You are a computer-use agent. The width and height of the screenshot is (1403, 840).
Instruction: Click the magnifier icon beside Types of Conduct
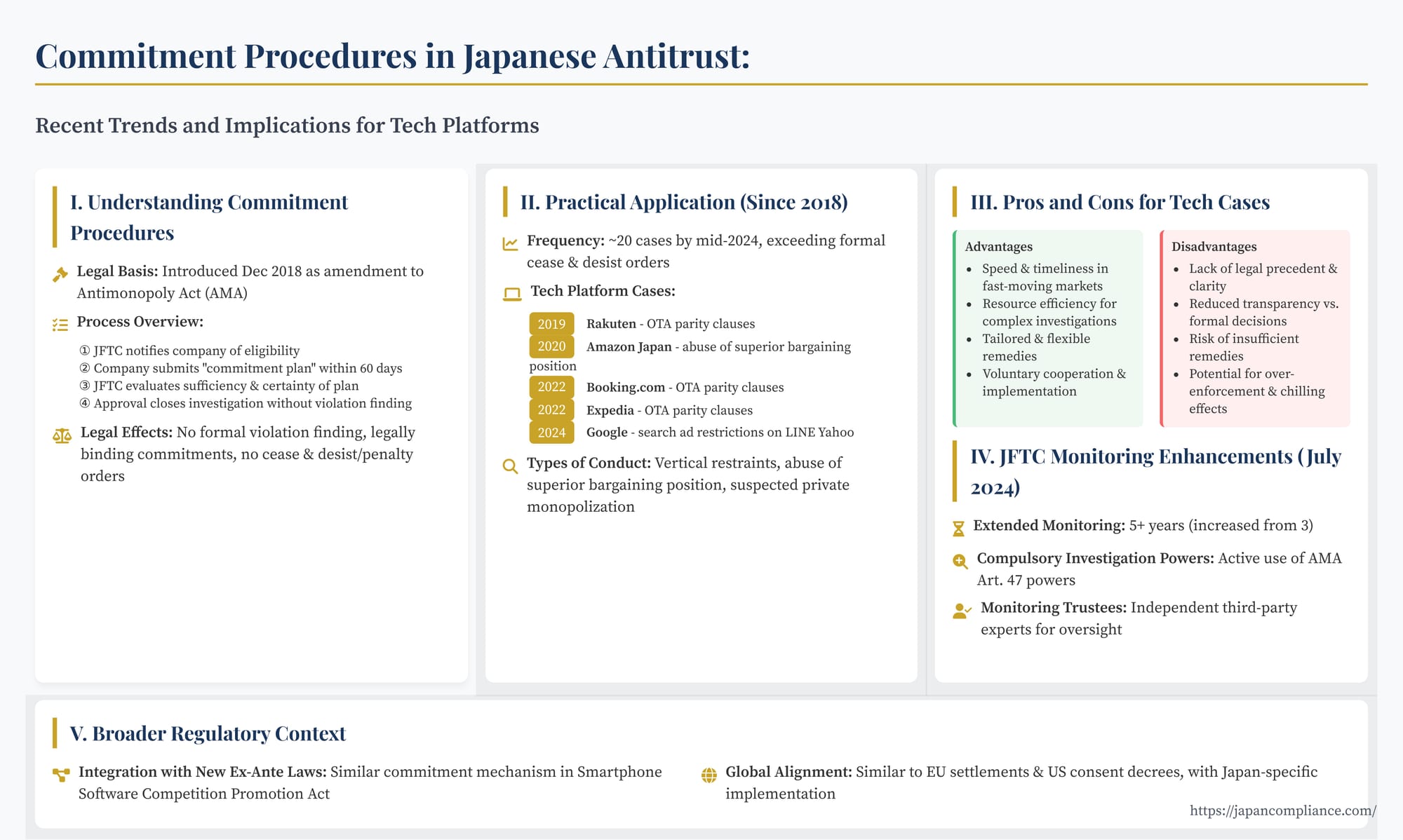[510, 466]
